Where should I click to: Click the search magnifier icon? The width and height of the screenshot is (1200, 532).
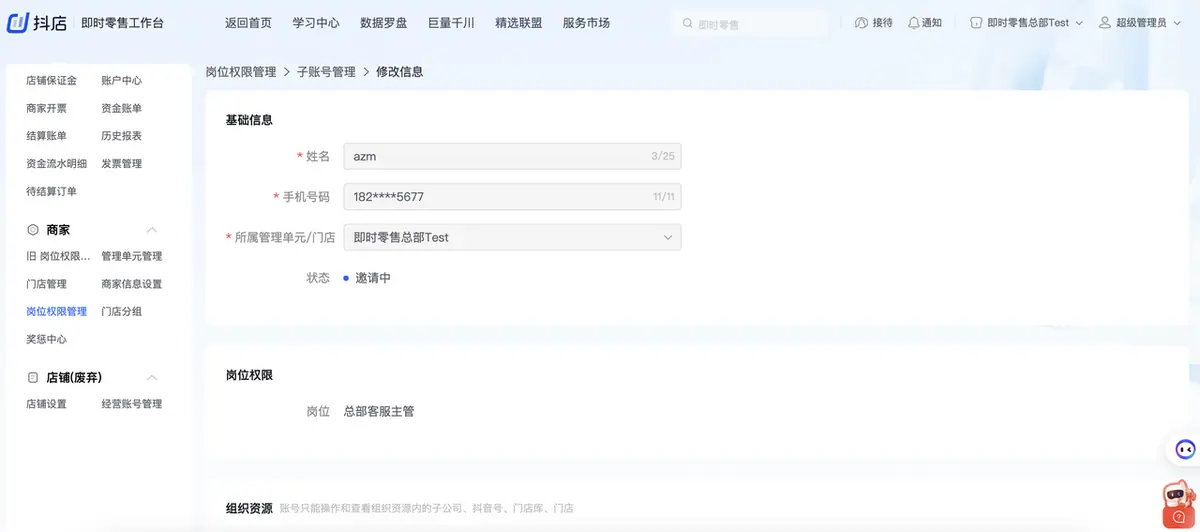686,23
